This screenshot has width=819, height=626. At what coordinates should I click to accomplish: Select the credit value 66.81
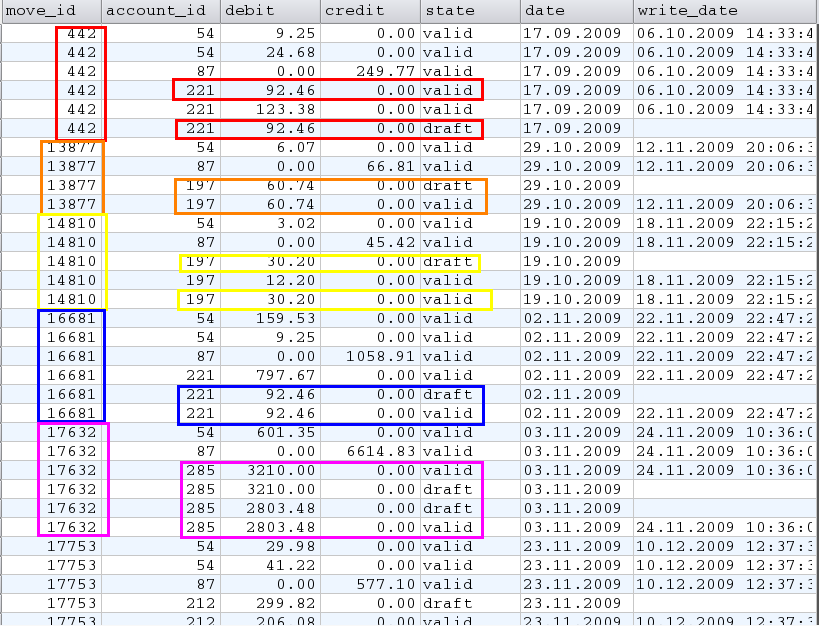pyautogui.click(x=390, y=166)
